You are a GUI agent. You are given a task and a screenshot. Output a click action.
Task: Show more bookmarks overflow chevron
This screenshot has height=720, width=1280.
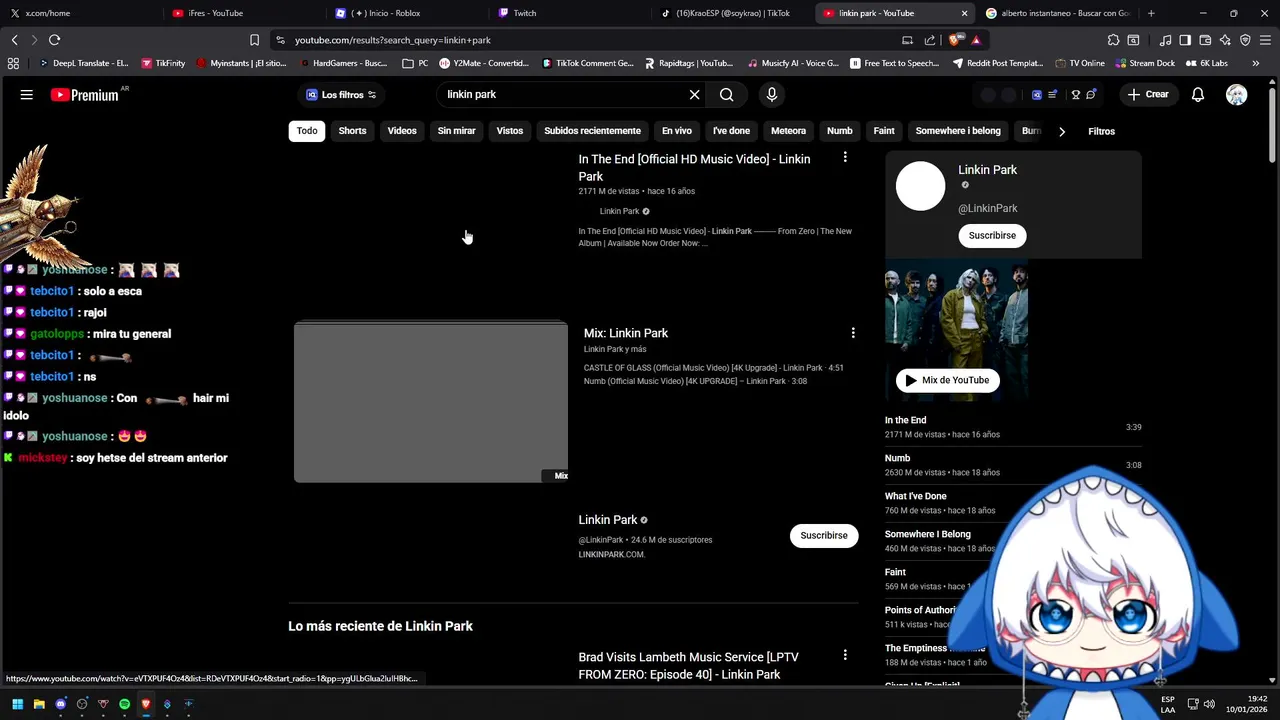1255,63
